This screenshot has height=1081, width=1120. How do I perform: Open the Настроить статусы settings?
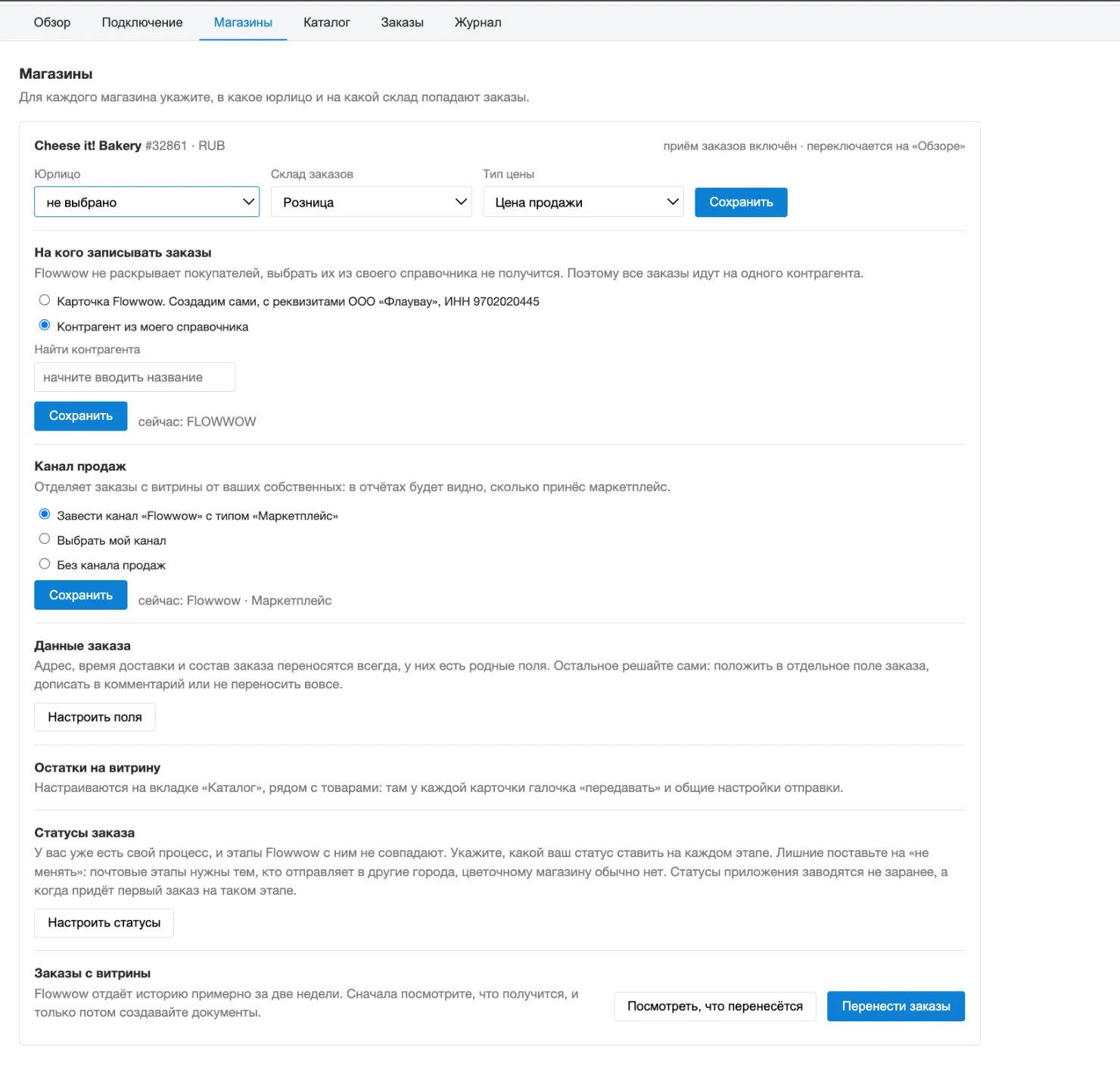coord(104,923)
